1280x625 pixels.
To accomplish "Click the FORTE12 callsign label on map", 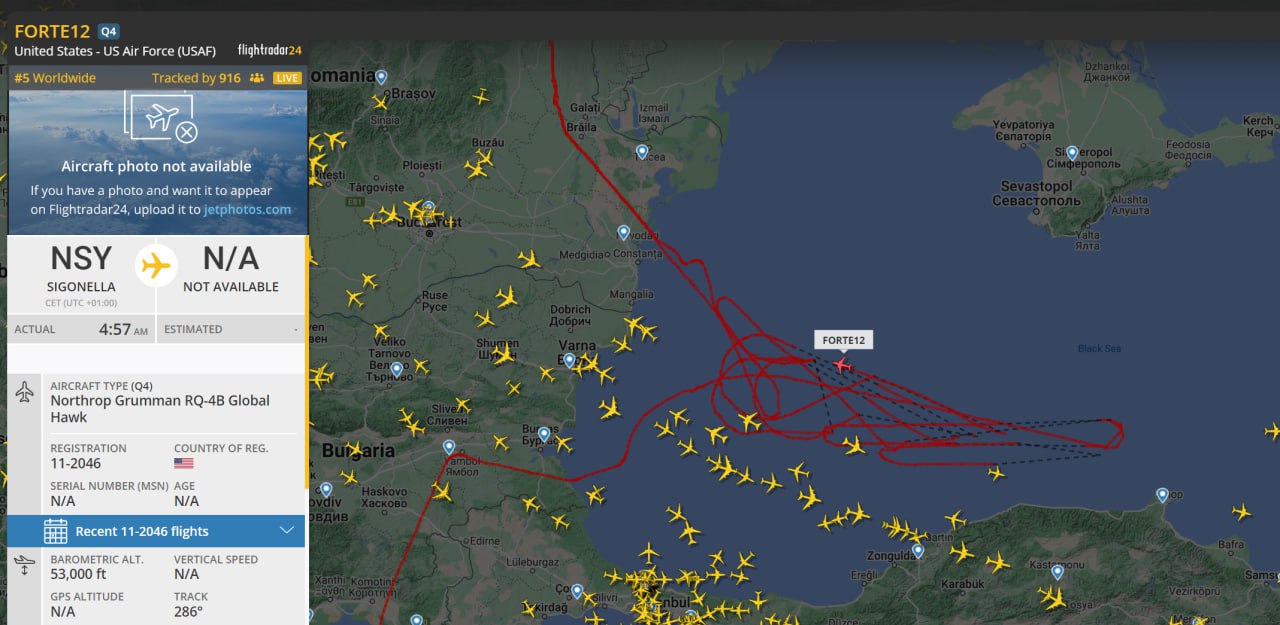I will (x=843, y=340).
